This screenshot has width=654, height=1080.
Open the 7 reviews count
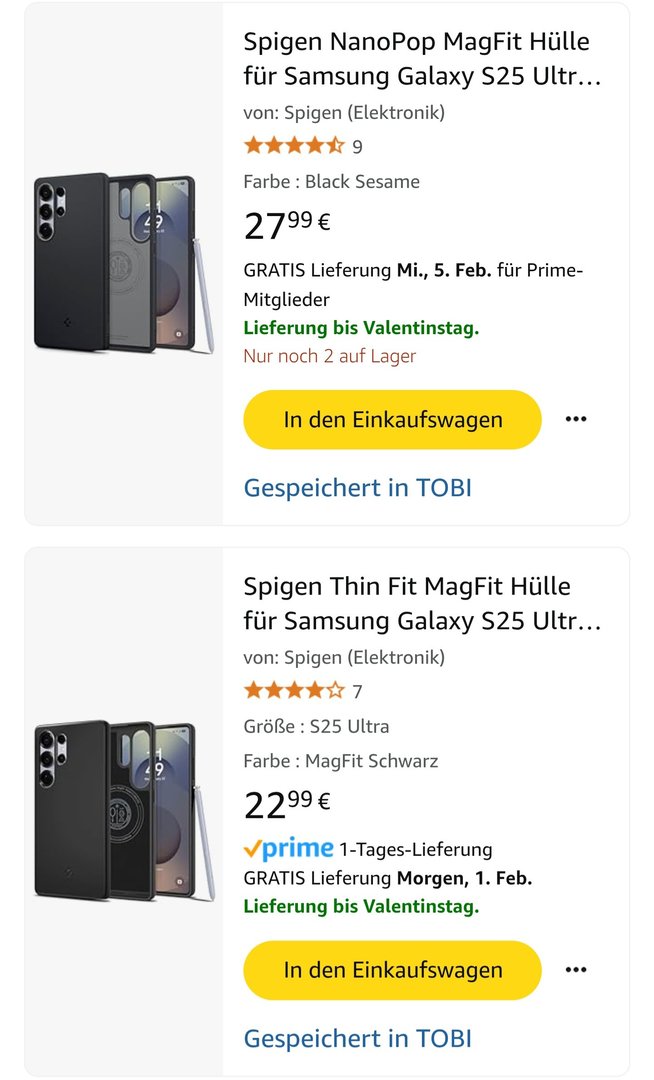coord(357,692)
